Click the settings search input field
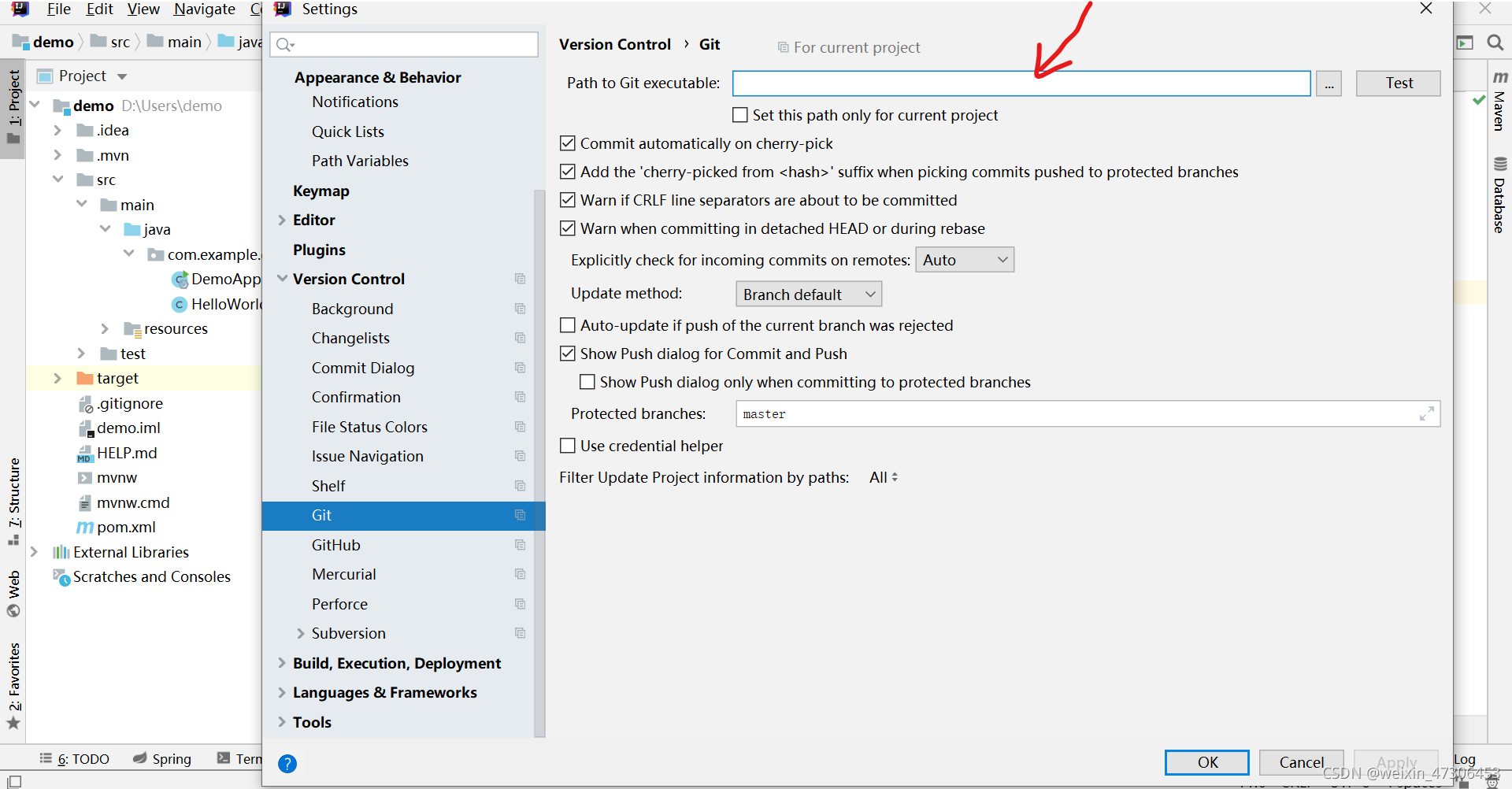Image resolution: width=1512 pixels, height=789 pixels. click(404, 45)
